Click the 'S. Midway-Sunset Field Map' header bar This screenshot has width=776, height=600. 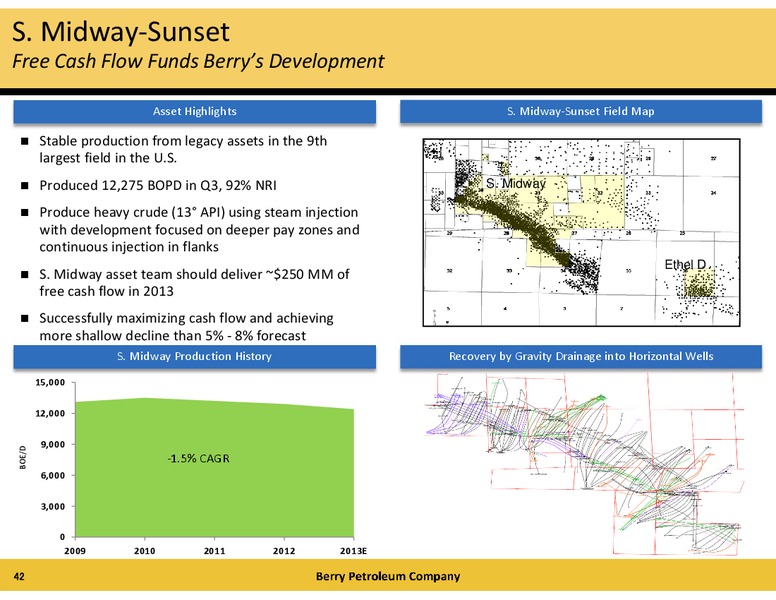pos(581,111)
